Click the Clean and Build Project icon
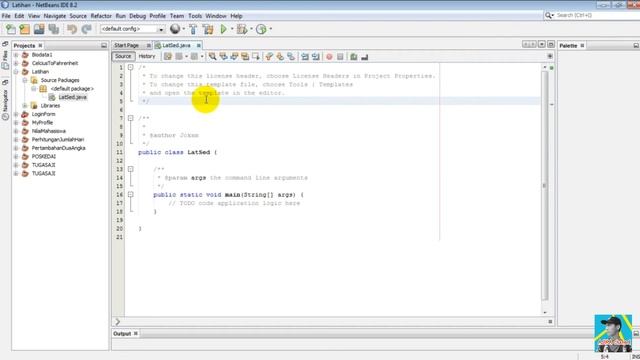The height and width of the screenshot is (360, 640). click(x=208, y=29)
